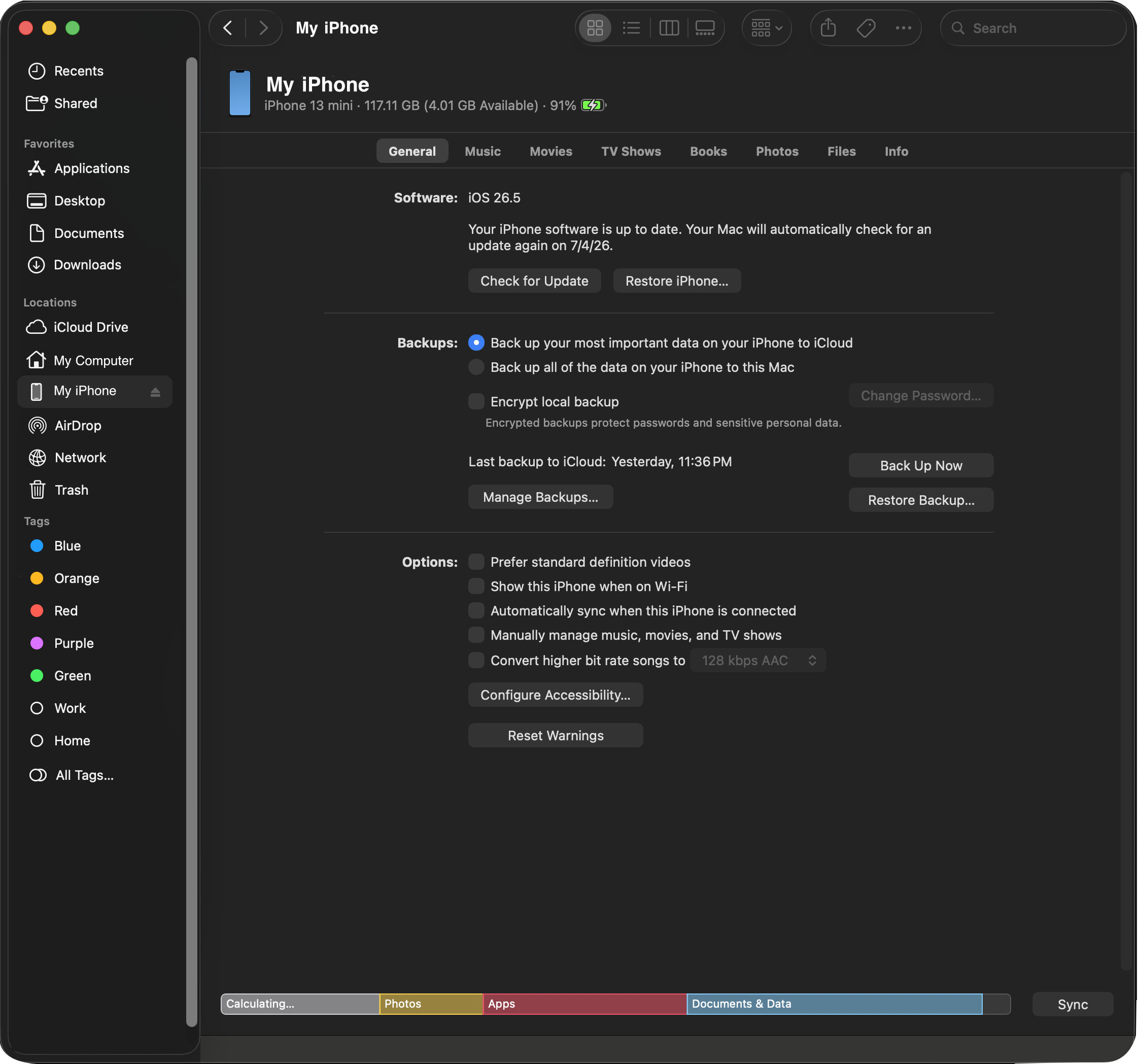
Task: Select the Red tag
Action: (95, 611)
